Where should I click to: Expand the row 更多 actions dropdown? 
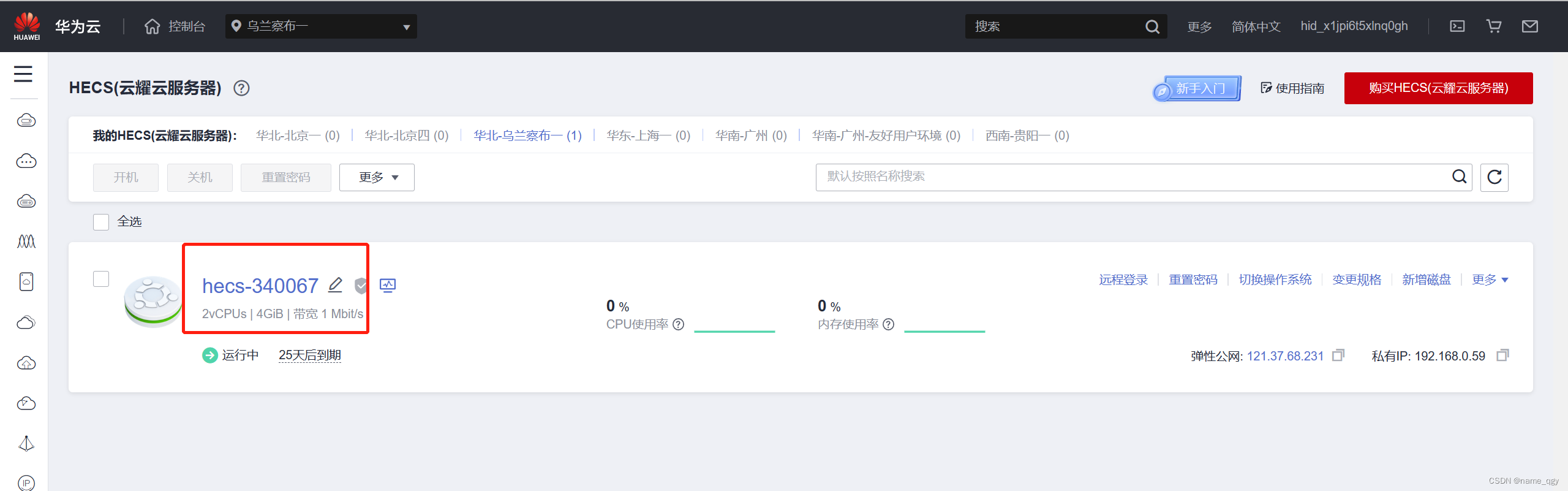pyautogui.click(x=1490, y=280)
